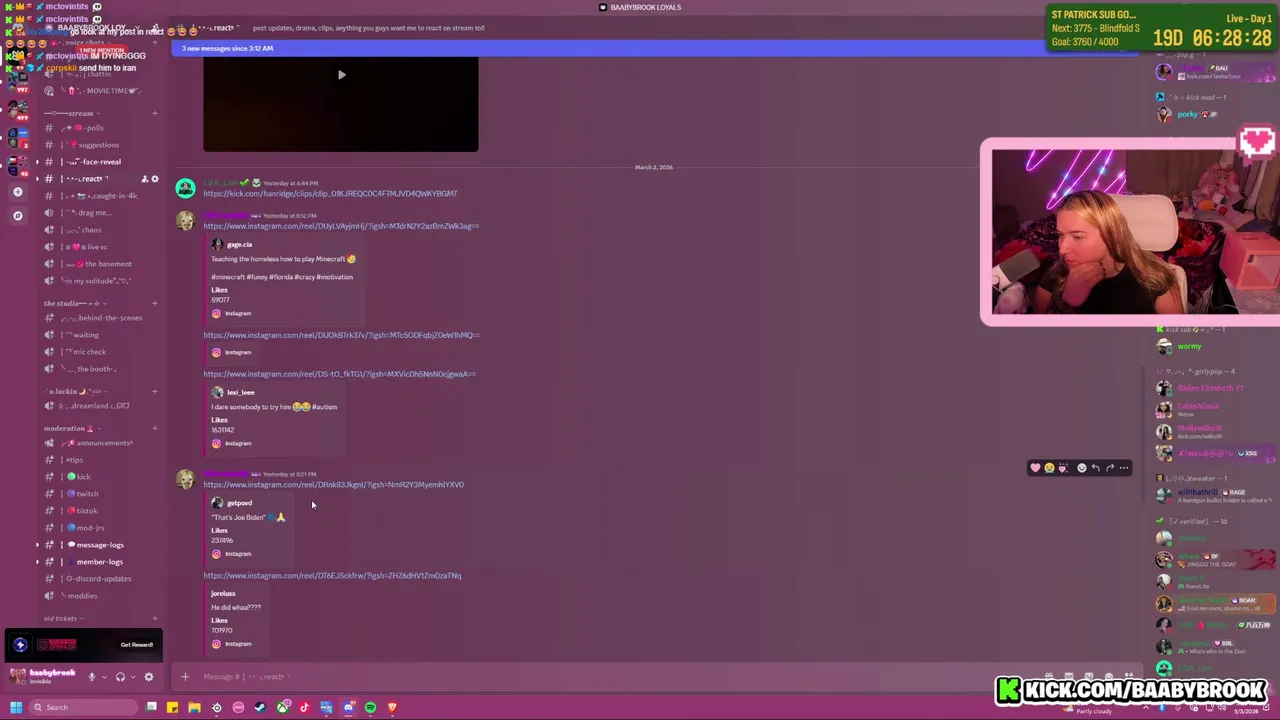Open porky profile in member list
The image size is (1280, 720).
[x=1215, y=114]
